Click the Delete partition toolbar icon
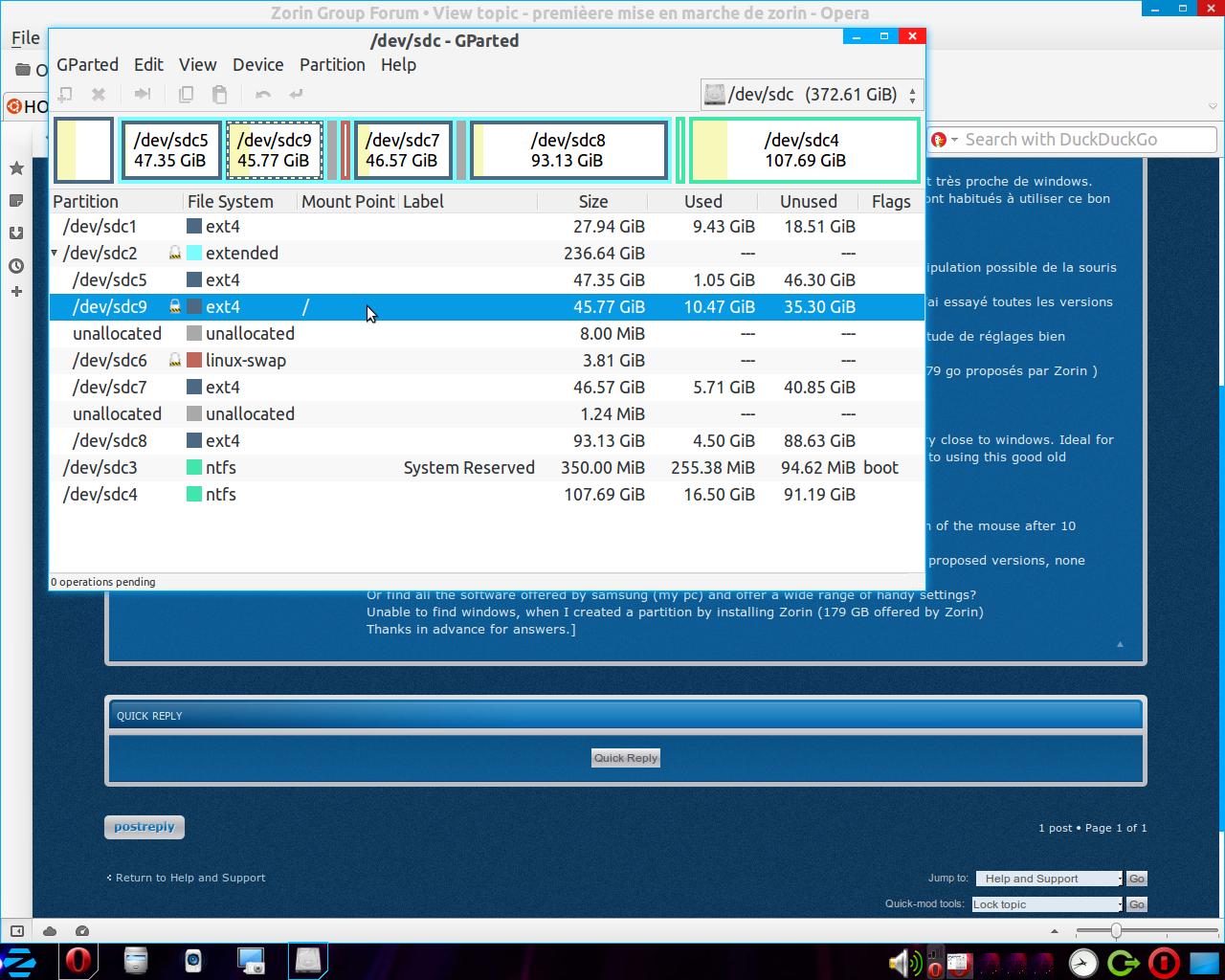 point(99,94)
